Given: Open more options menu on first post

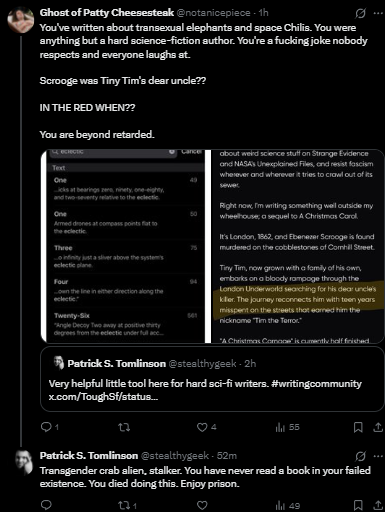Looking at the screenshot, I should pyautogui.click(x=378, y=13).
